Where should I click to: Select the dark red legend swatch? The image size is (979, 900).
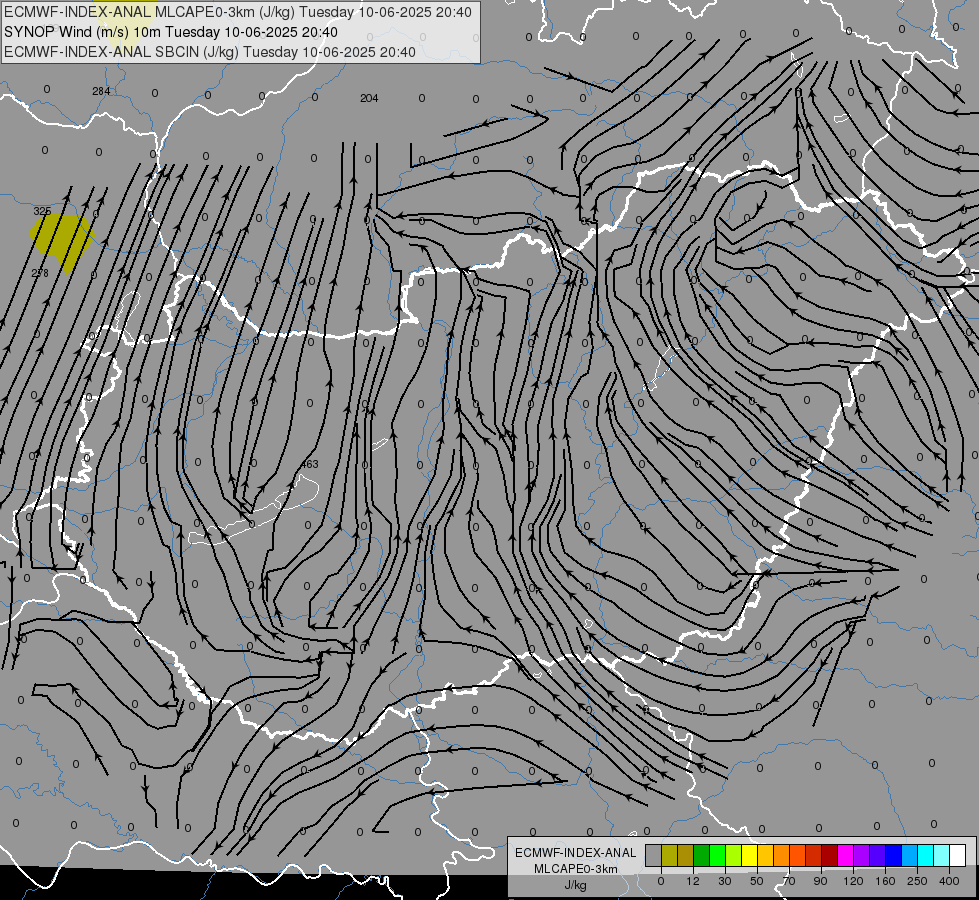(830, 855)
